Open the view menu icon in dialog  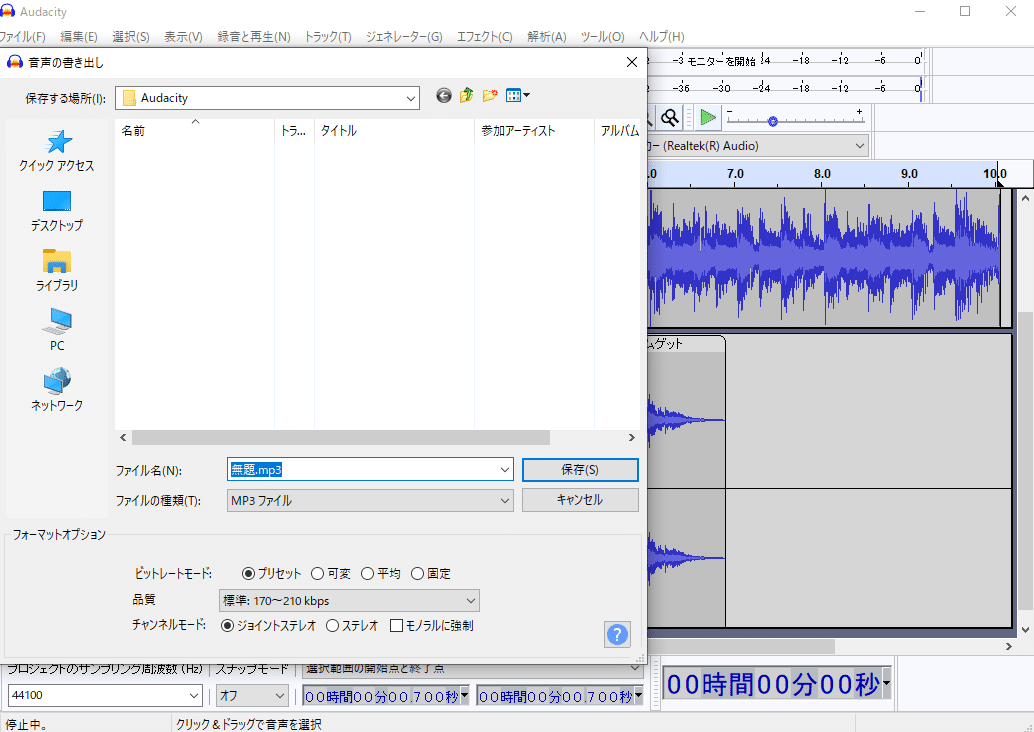pyautogui.click(x=518, y=96)
